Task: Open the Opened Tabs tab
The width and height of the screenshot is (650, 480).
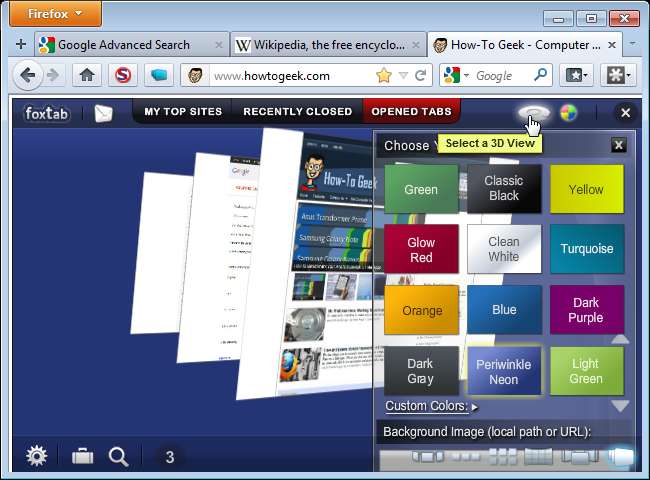Action: (411, 112)
